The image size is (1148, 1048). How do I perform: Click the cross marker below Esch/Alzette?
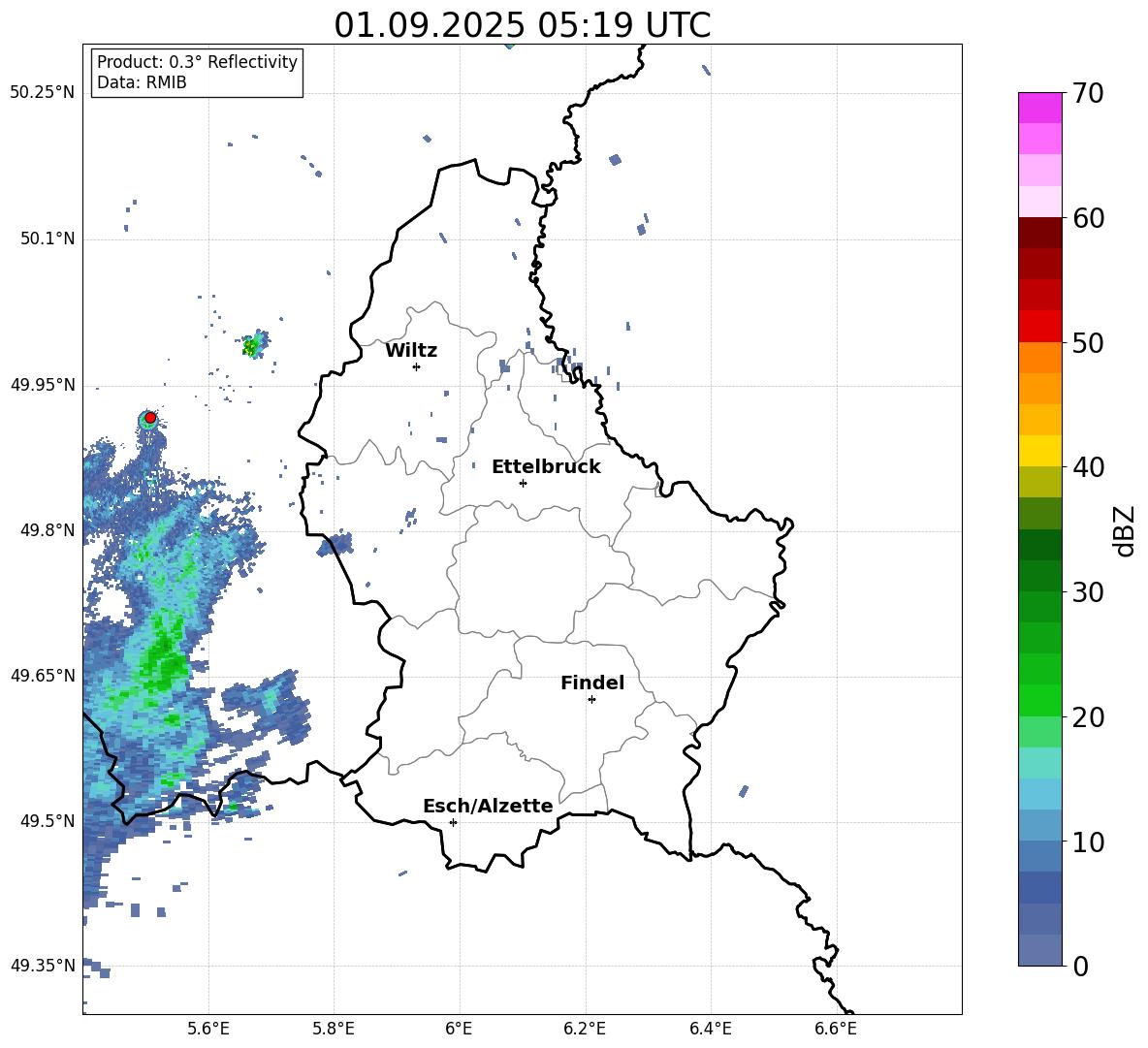453,822
